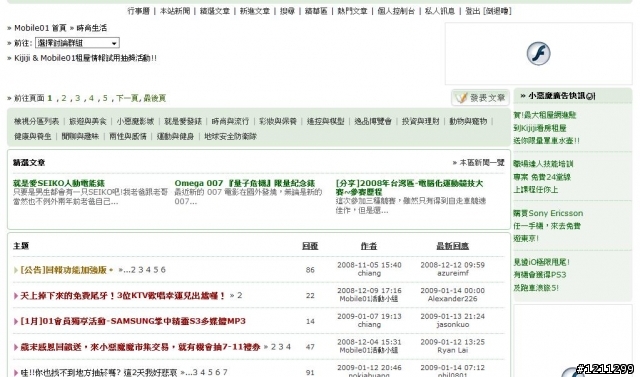This screenshot has width=640, height=377.
Task: Open the Kijiji & Mobile01 announcement link
Action: click(85, 58)
